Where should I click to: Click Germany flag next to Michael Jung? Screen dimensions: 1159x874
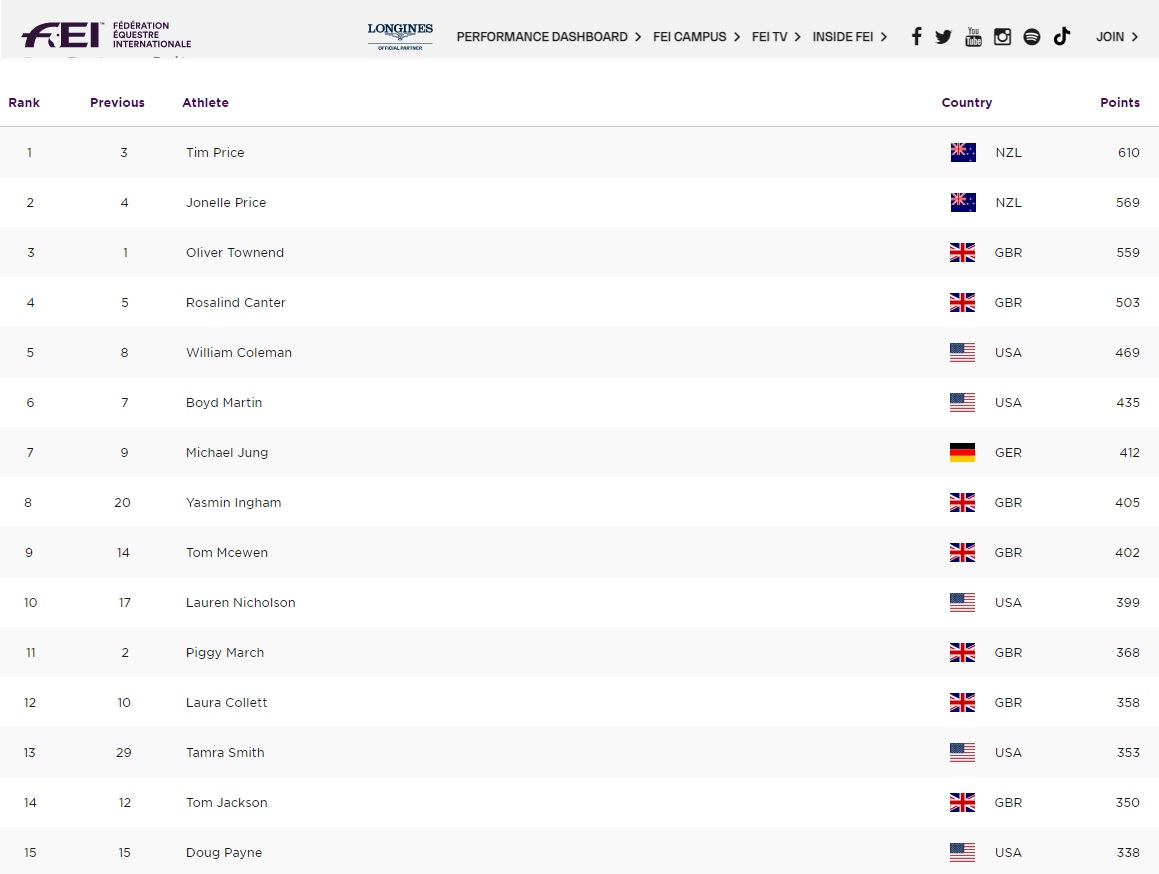coord(962,453)
